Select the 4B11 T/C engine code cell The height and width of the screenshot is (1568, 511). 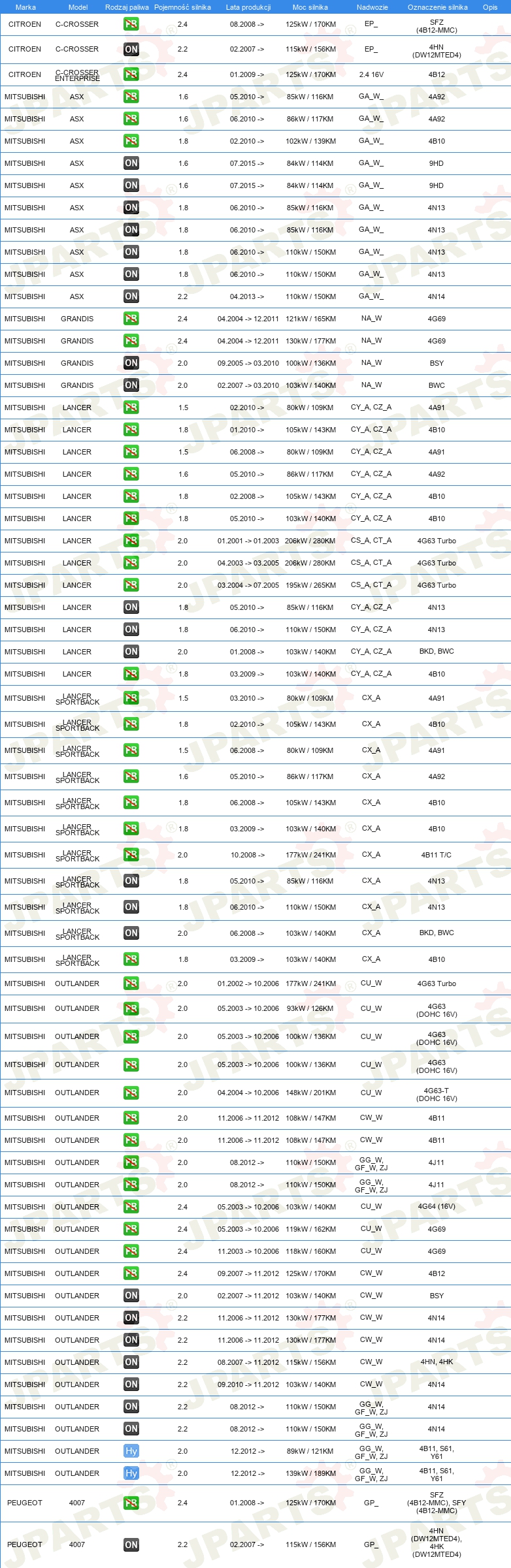click(x=437, y=855)
